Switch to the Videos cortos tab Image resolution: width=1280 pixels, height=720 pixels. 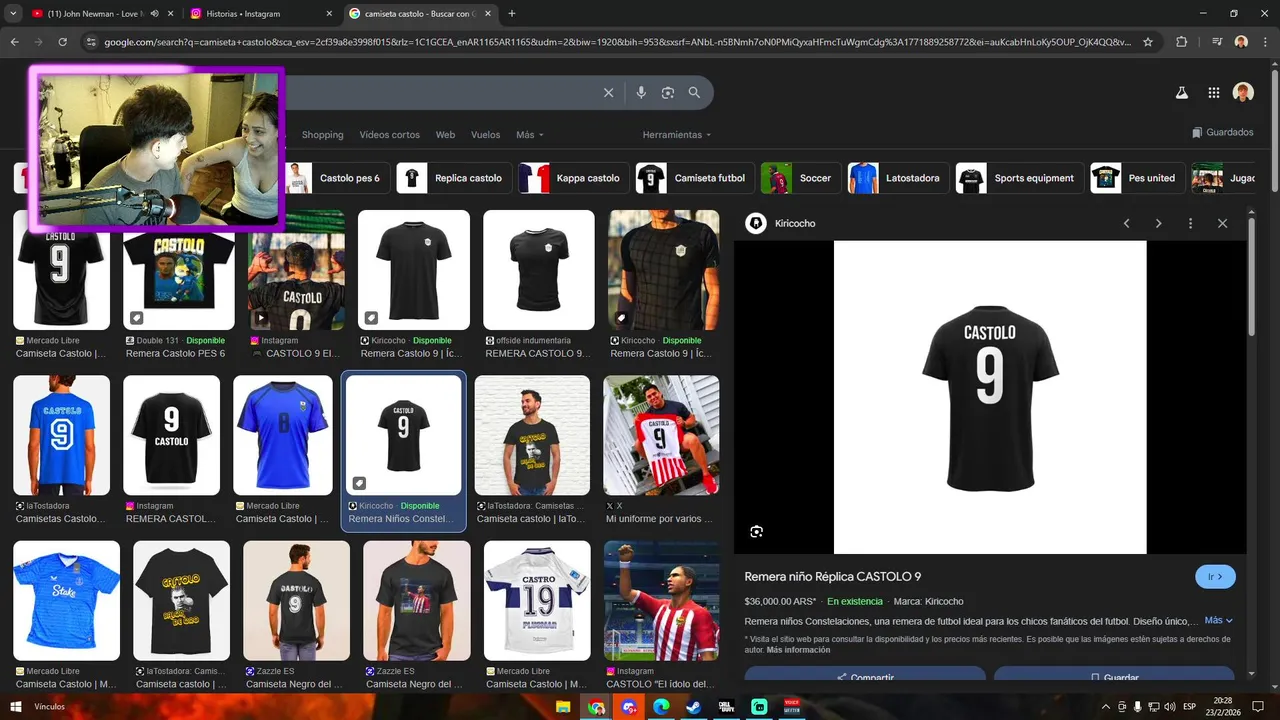pos(390,135)
